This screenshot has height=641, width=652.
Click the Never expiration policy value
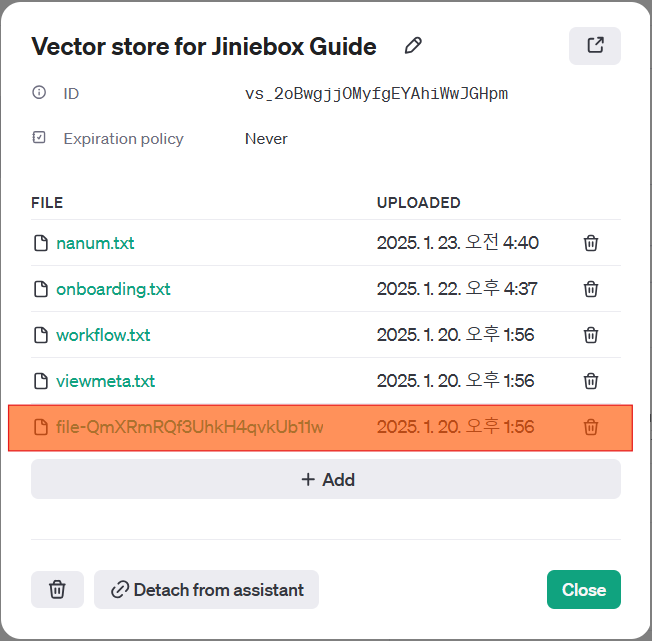(x=266, y=139)
